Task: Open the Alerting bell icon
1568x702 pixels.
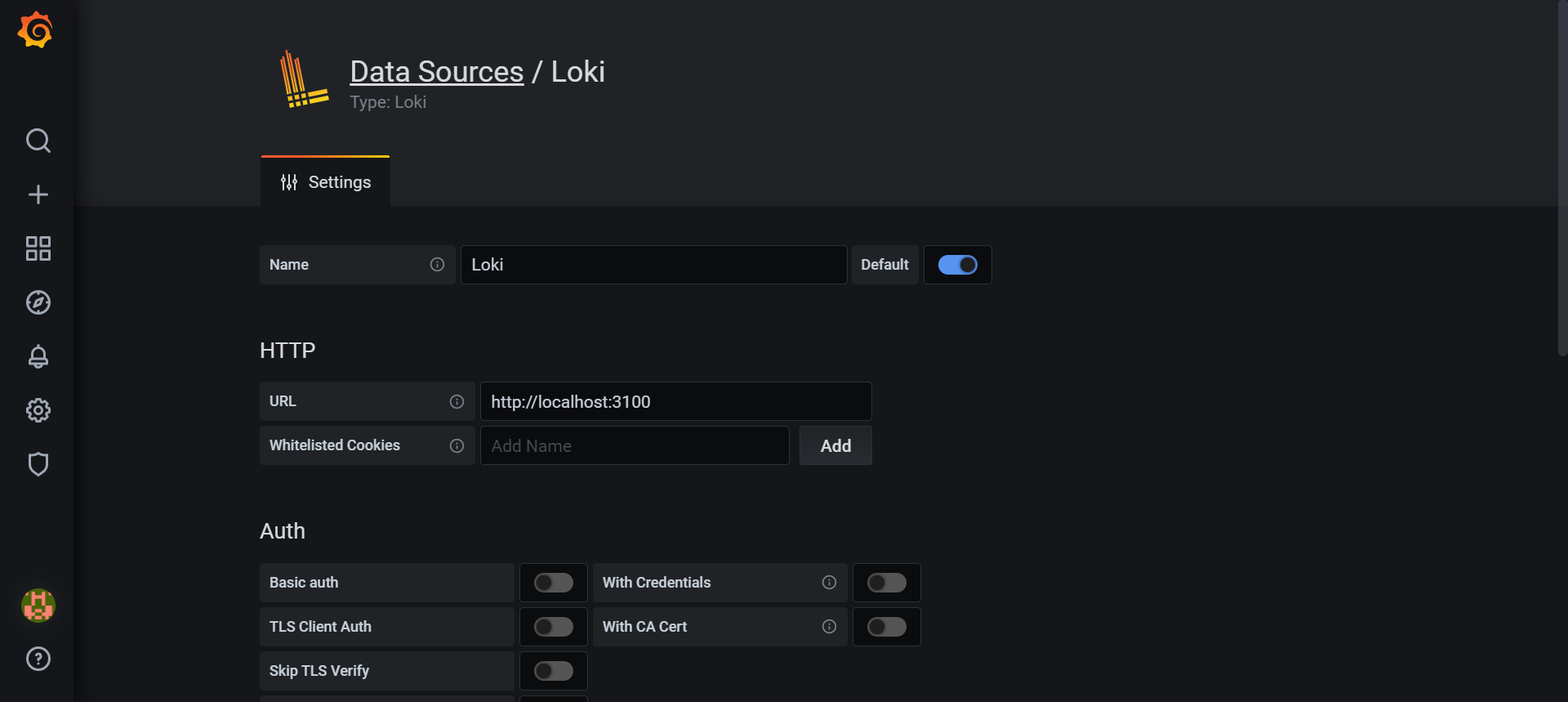Action: tap(38, 356)
